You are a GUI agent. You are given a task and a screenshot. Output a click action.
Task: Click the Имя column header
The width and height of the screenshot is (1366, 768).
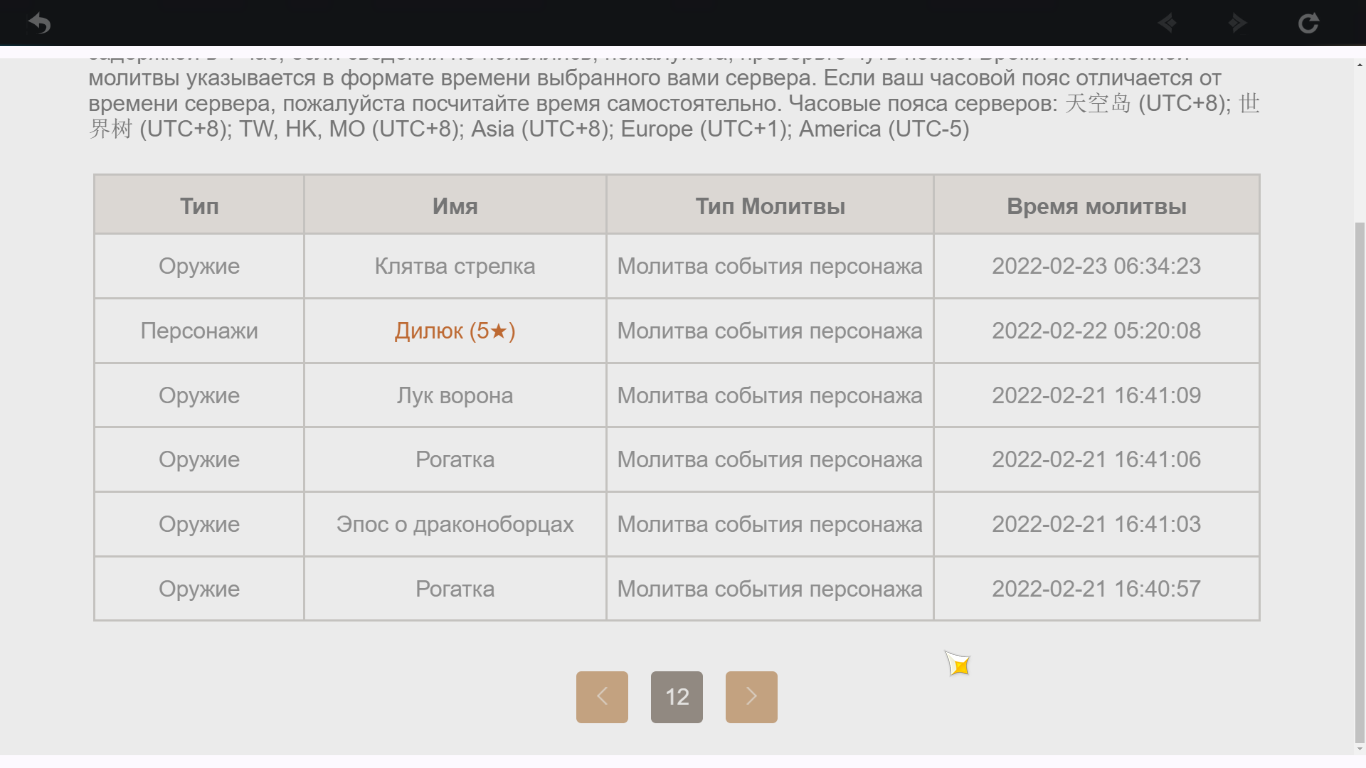pyautogui.click(x=455, y=207)
